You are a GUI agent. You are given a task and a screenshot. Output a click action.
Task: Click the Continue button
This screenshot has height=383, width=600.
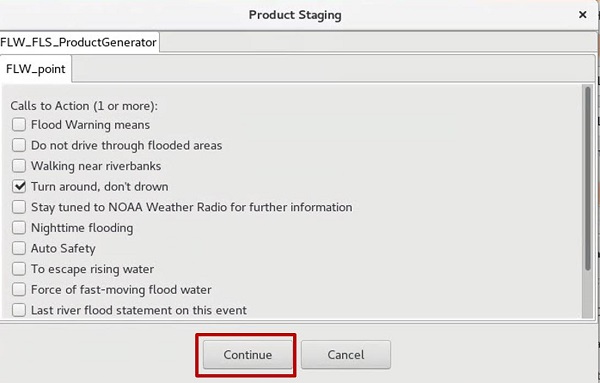[x=248, y=355]
